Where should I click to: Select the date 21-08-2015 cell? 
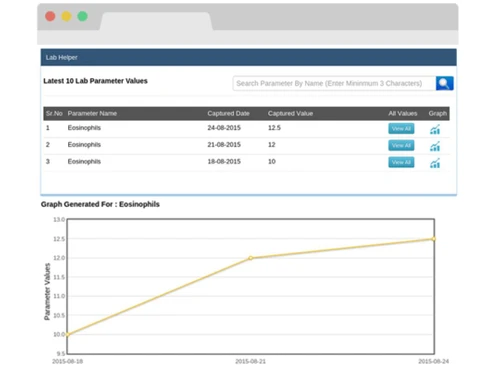(x=224, y=145)
